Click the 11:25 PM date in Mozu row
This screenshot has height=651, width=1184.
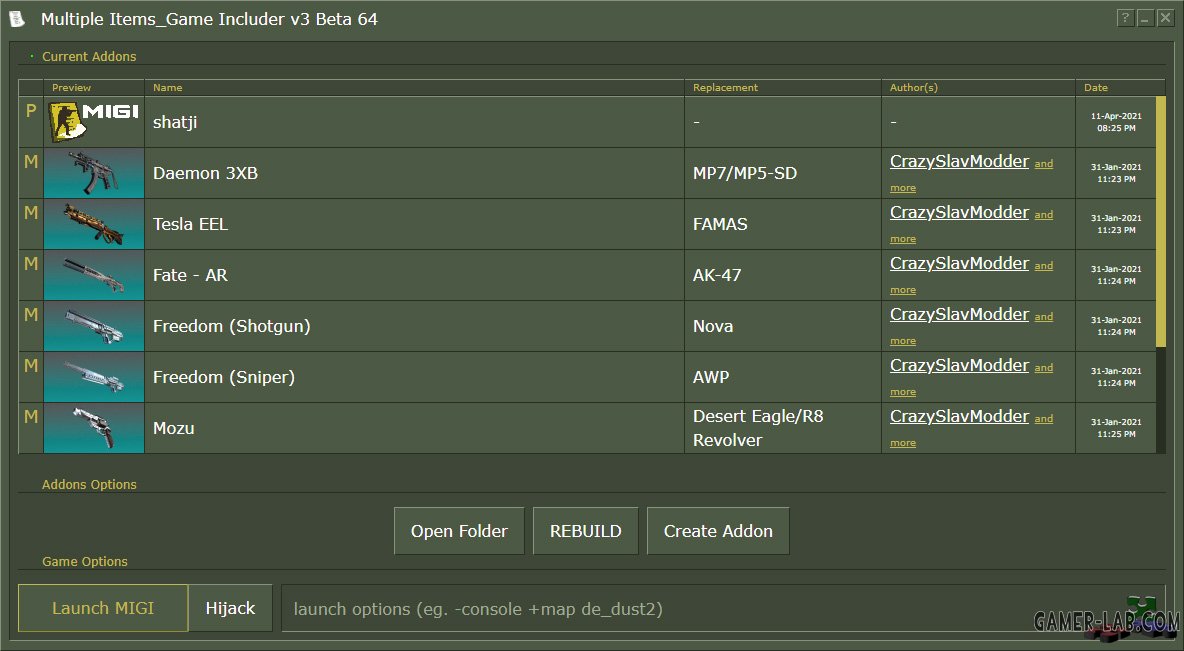1116,434
